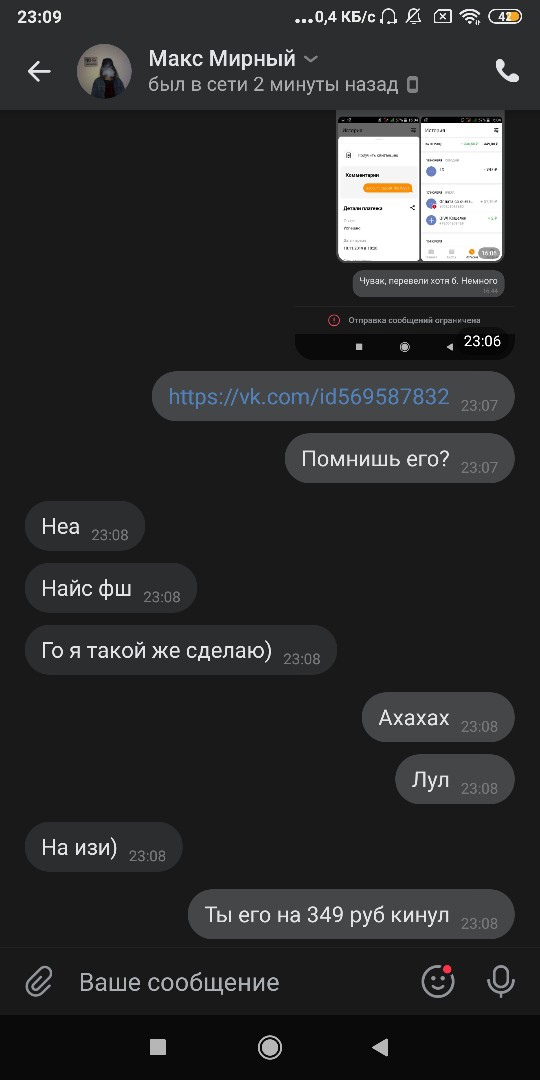Tap the Го я такой же сделаю) message

180,650
